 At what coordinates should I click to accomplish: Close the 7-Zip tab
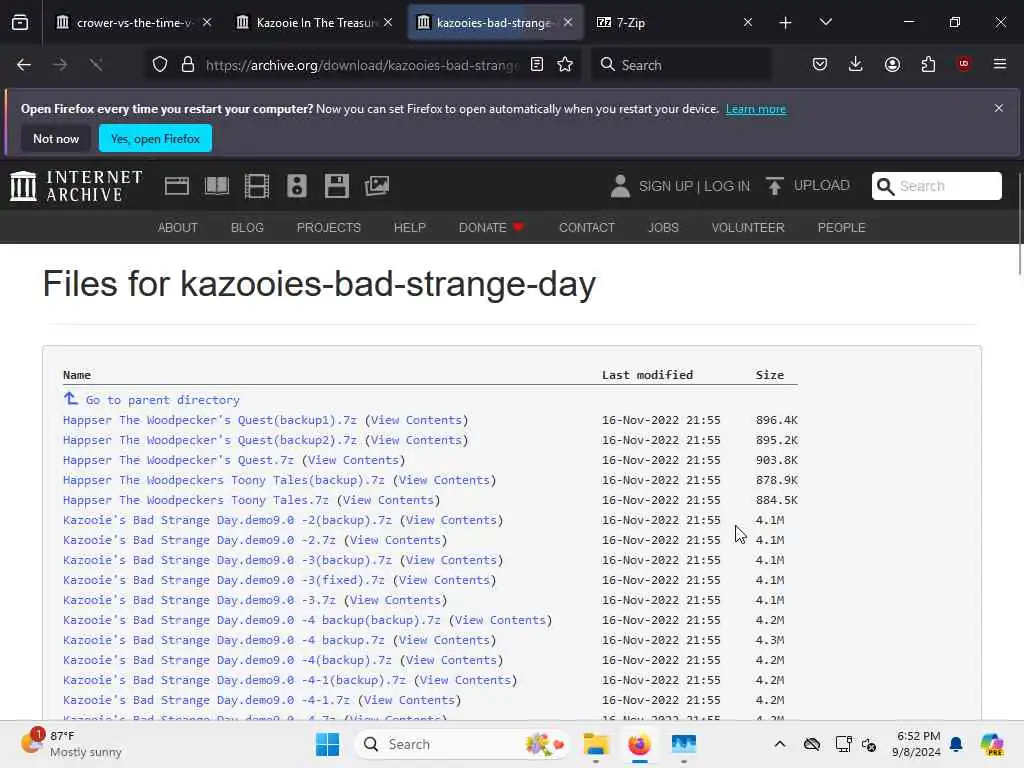coord(748,22)
